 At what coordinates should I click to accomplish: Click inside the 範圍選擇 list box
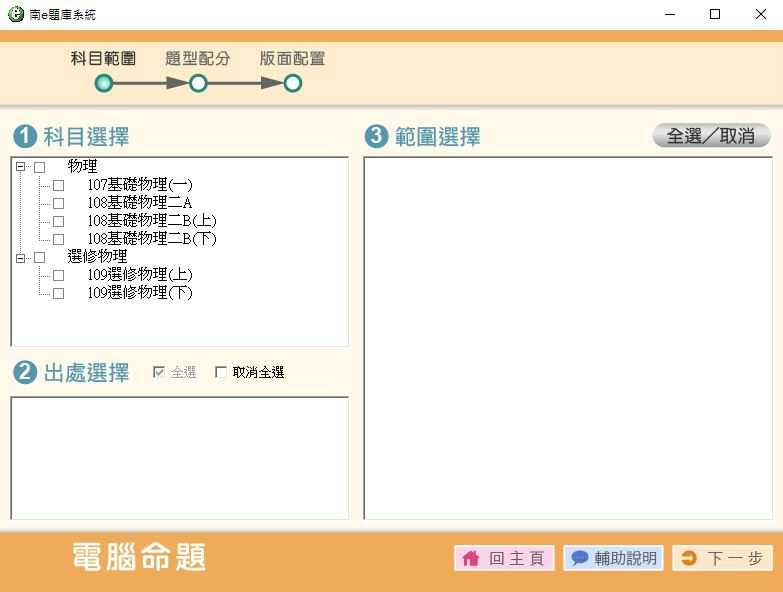coord(568,338)
